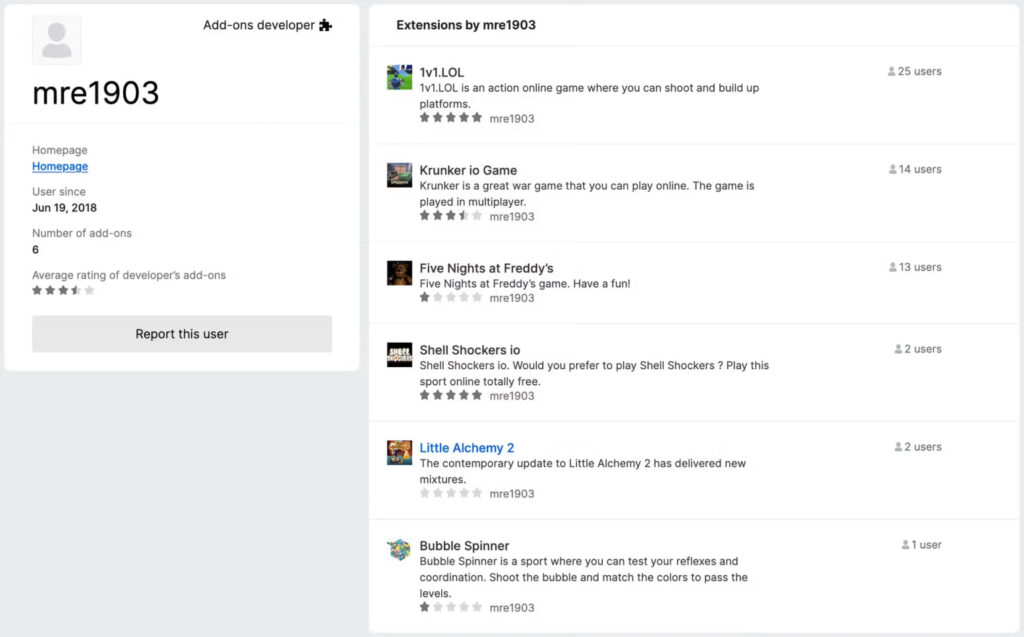Open the developer's Homepage link
Image resolution: width=1024 pixels, height=637 pixels.
point(60,166)
